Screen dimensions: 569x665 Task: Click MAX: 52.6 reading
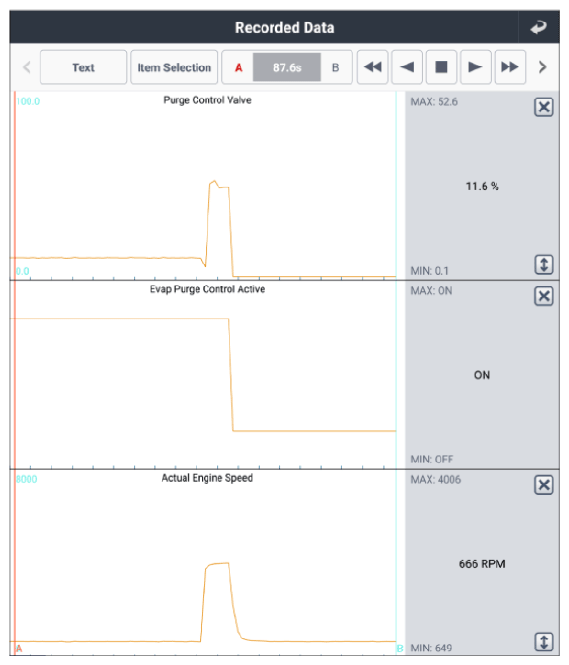(434, 102)
